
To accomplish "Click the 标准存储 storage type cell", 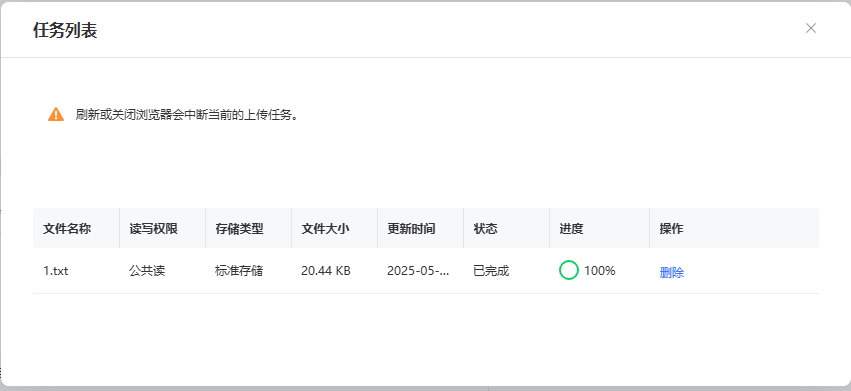I will 239,270.
